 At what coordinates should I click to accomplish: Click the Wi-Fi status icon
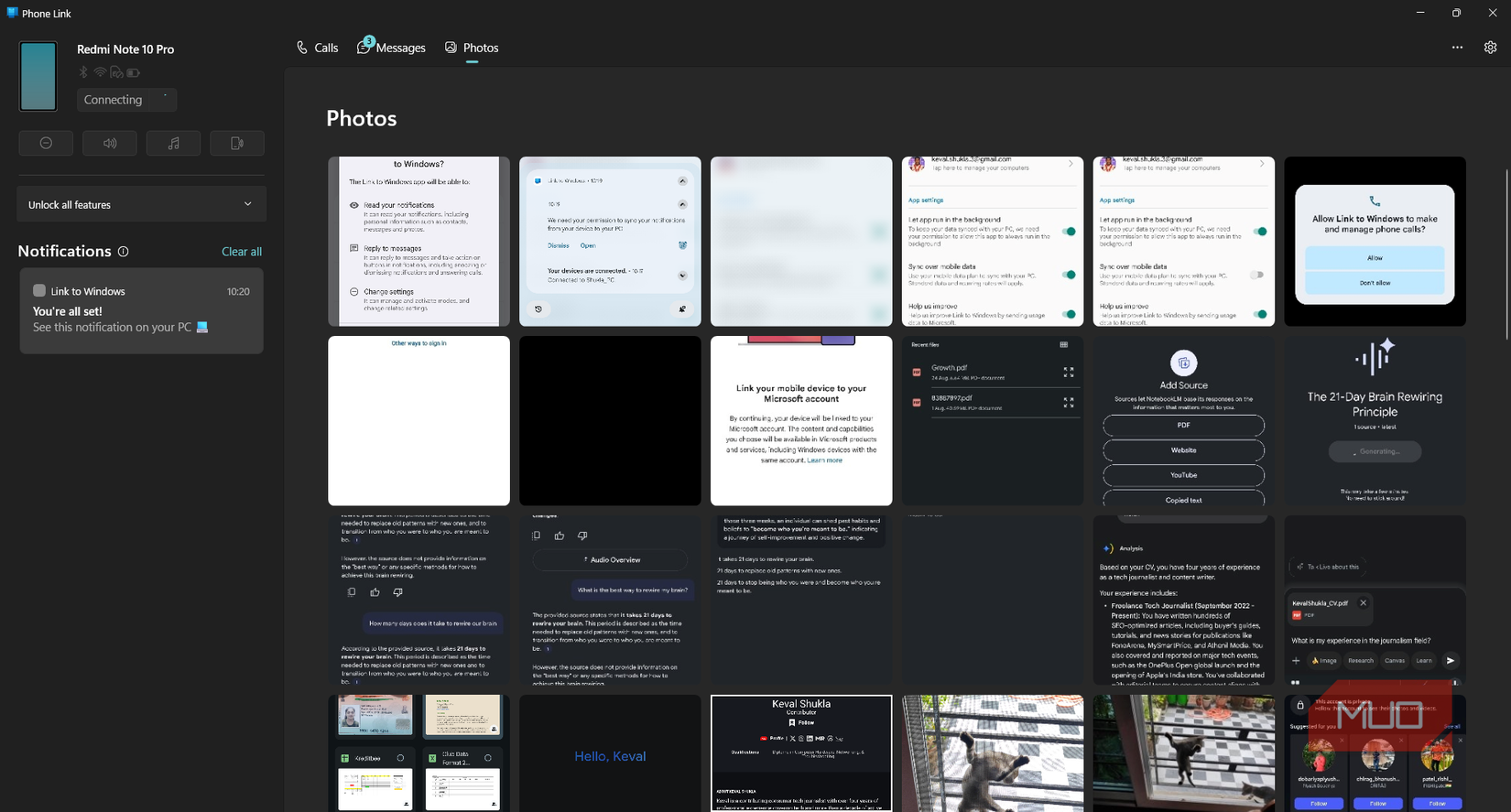coord(100,72)
